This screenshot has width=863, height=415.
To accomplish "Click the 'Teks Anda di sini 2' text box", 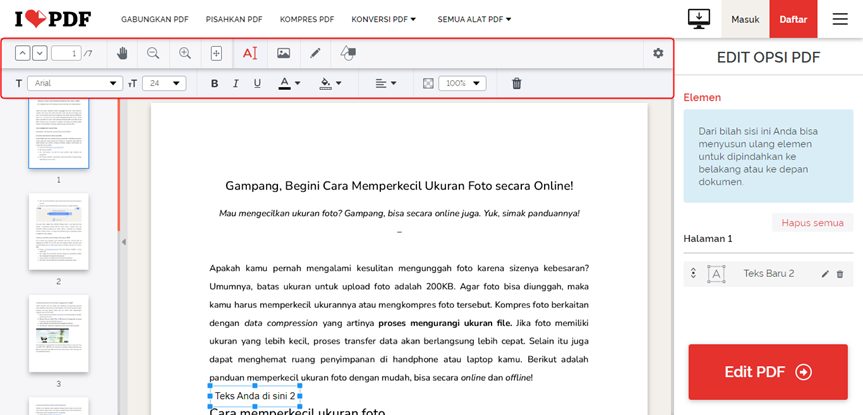I will [255, 396].
